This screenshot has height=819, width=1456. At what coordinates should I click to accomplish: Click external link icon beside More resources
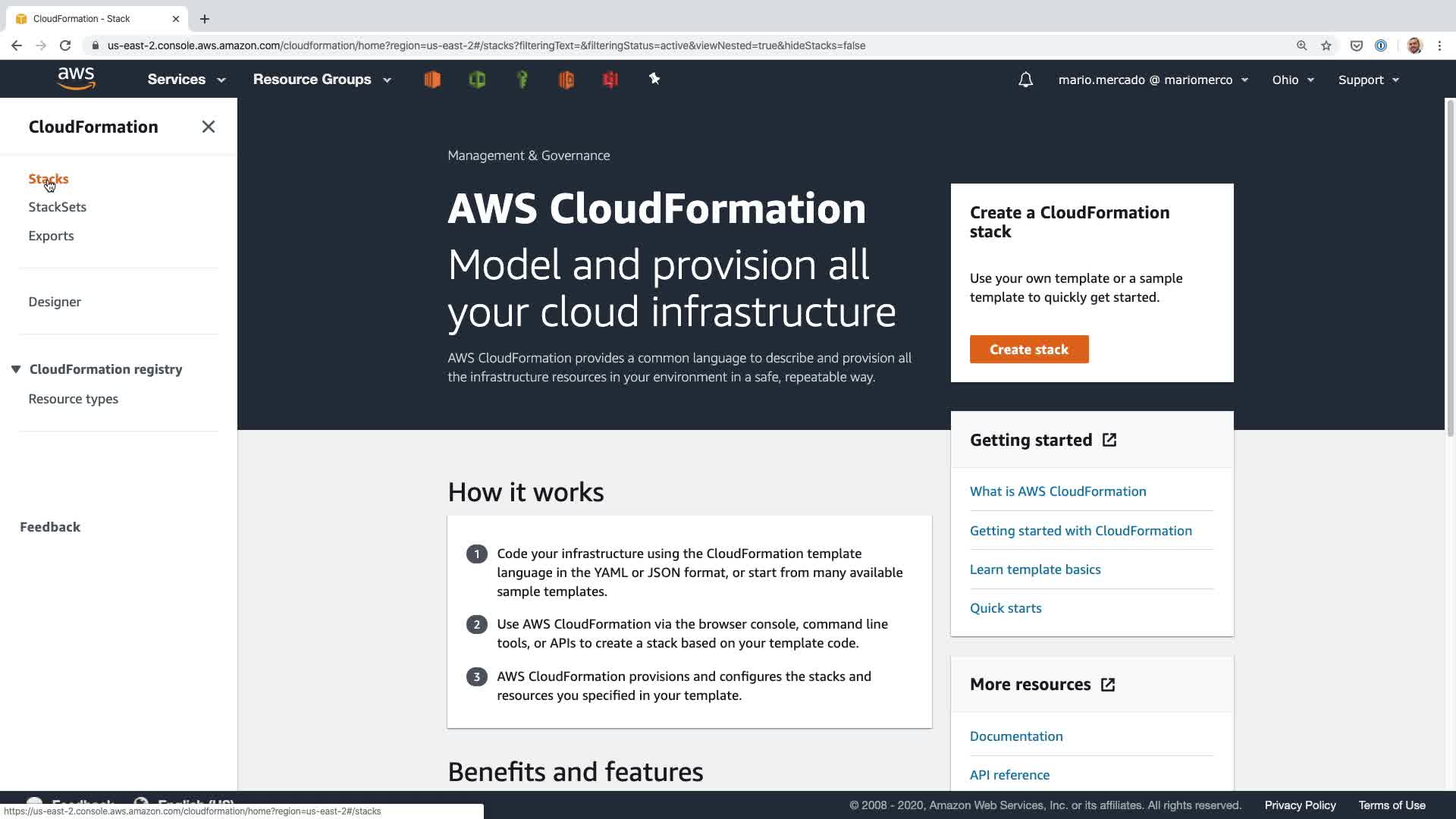tap(1108, 685)
